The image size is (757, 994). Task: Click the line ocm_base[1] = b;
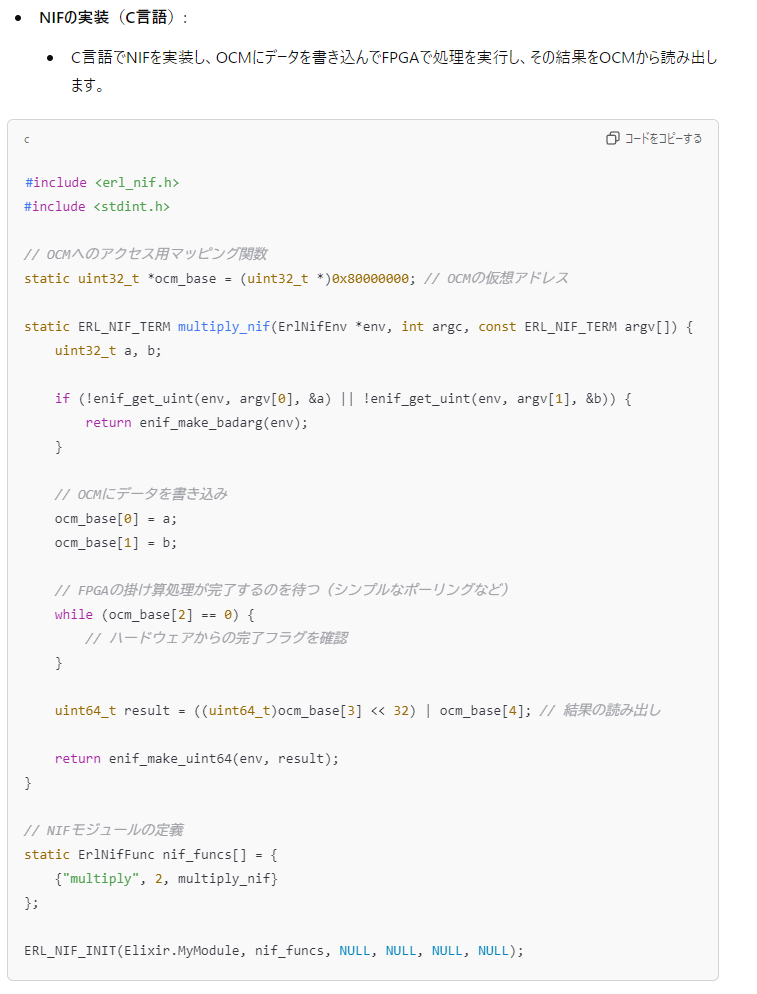tap(115, 543)
